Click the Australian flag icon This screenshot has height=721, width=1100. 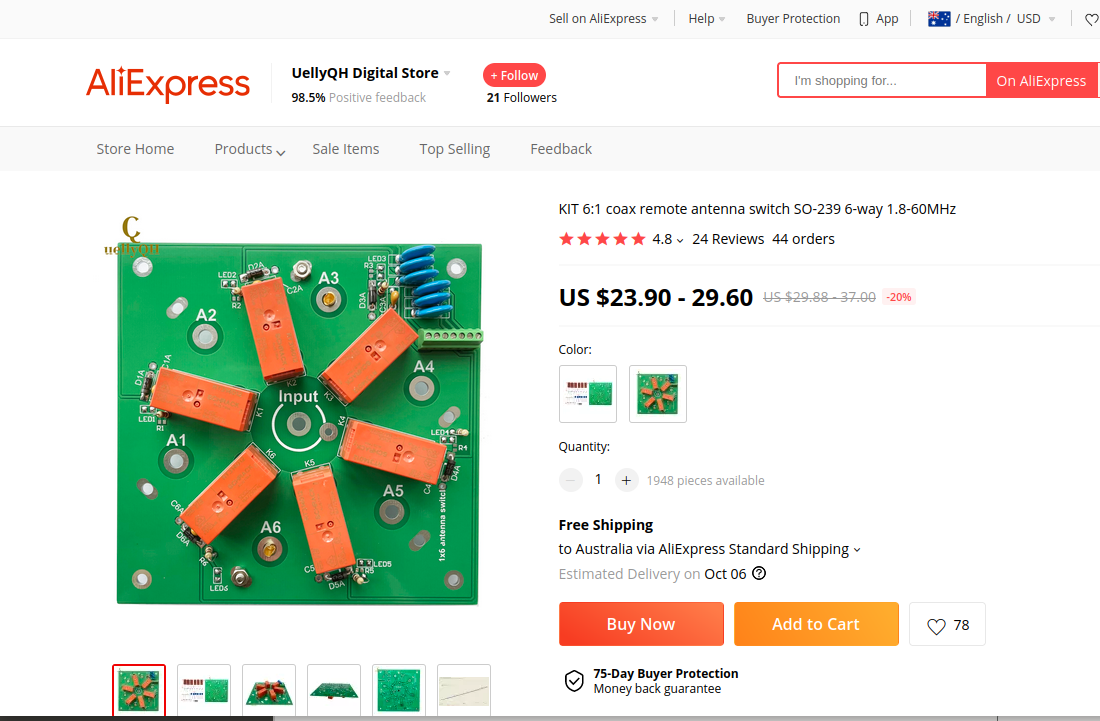coord(938,19)
